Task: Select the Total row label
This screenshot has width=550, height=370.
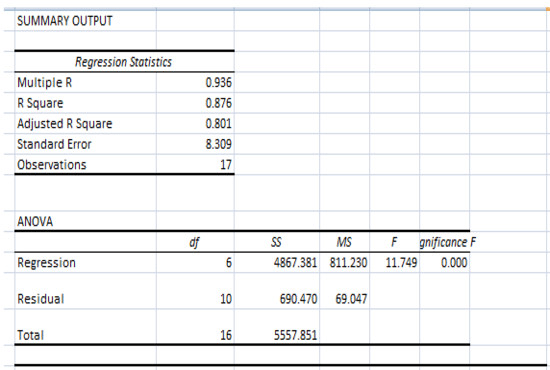Action: tap(31, 335)
